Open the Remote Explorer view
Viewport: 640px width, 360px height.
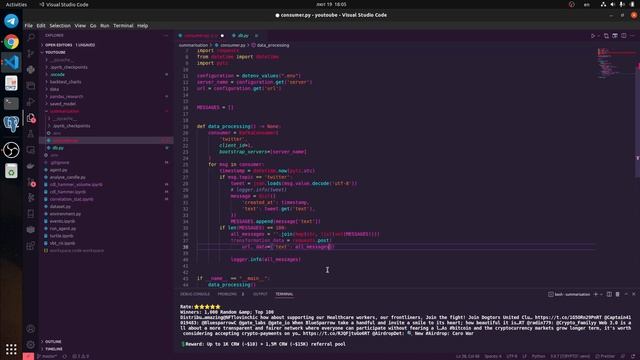(31, 150)
